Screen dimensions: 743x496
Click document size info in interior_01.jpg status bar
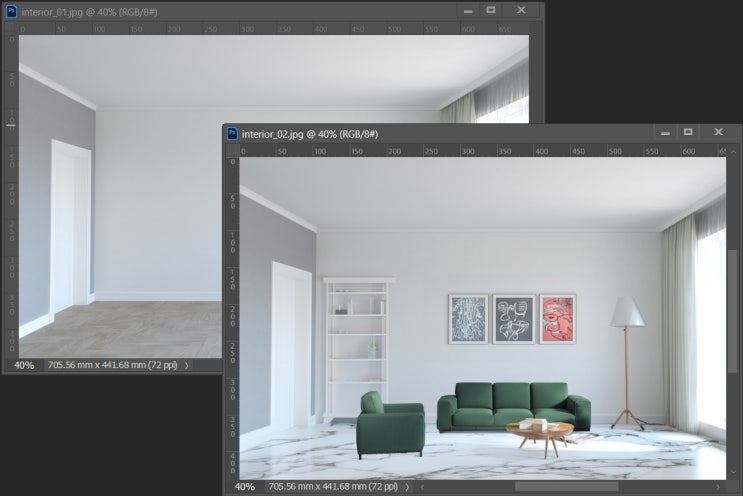click(x=113, y=365)
